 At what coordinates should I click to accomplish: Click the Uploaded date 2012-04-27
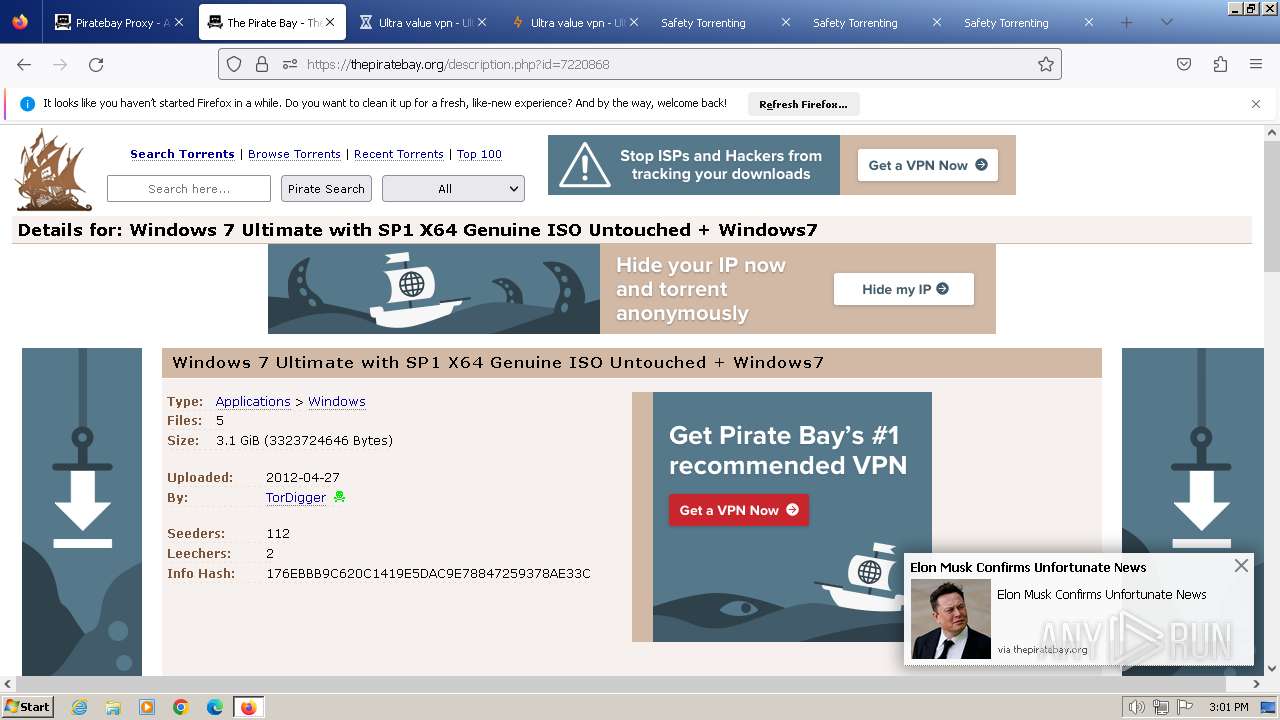(x=303, y=477)
